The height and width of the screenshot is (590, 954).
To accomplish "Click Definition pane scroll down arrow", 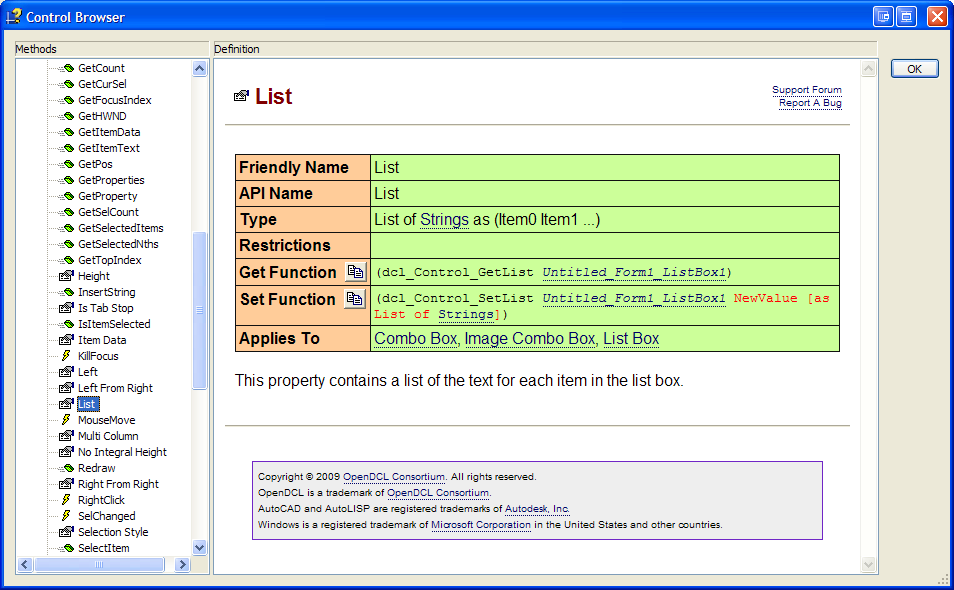I will pos(869,564).
